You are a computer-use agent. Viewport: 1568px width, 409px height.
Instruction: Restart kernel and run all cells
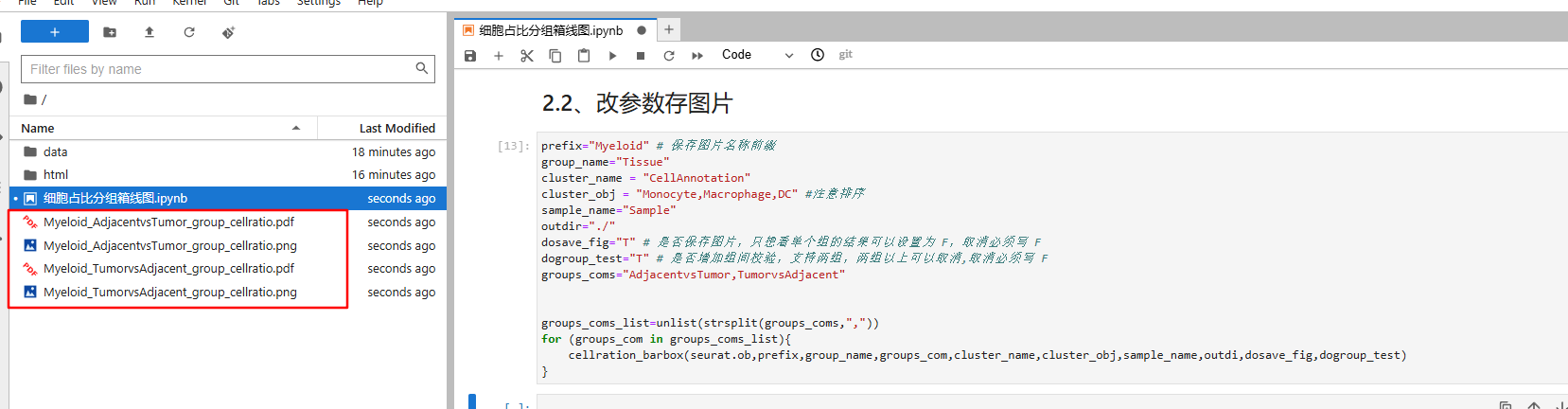point(697,56)
